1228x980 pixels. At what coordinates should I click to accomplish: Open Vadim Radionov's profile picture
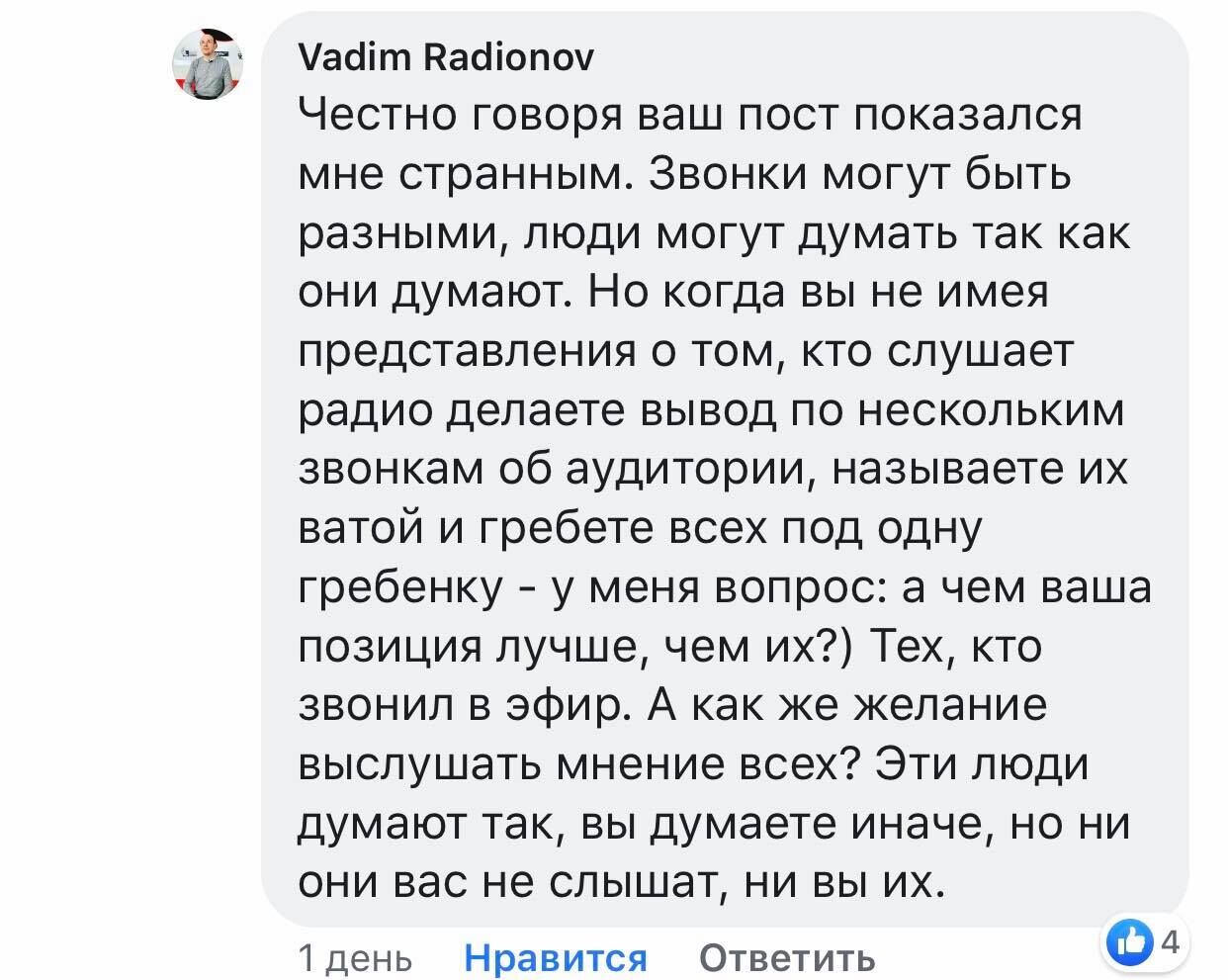(210, 64)
